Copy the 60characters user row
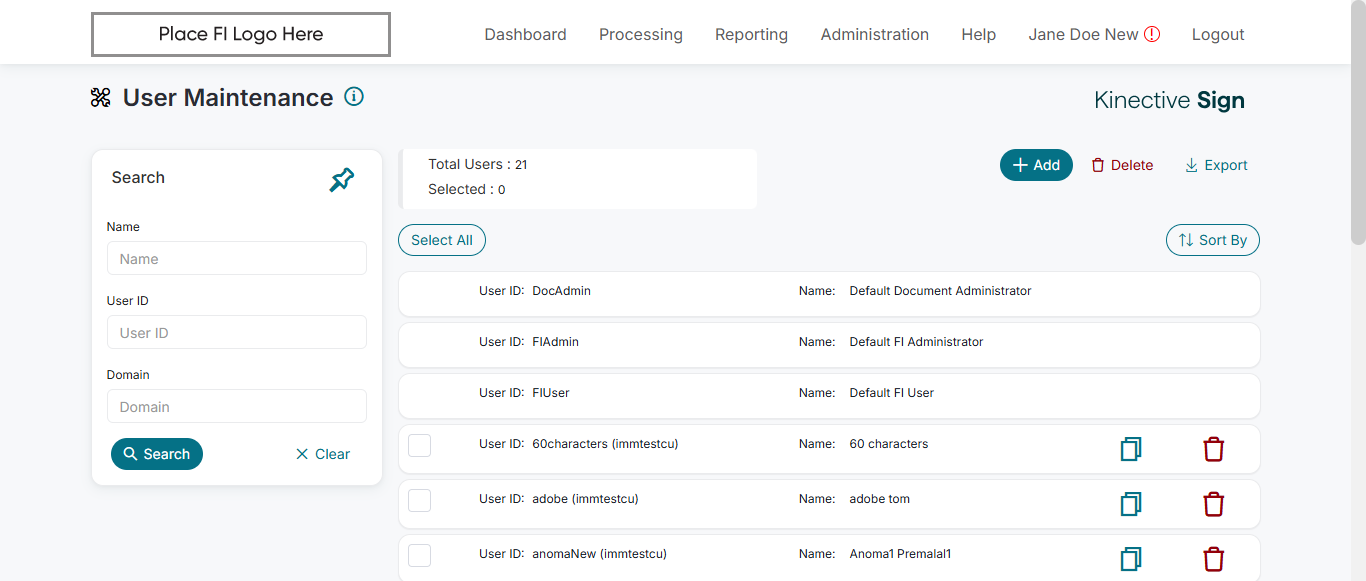 1131,449
